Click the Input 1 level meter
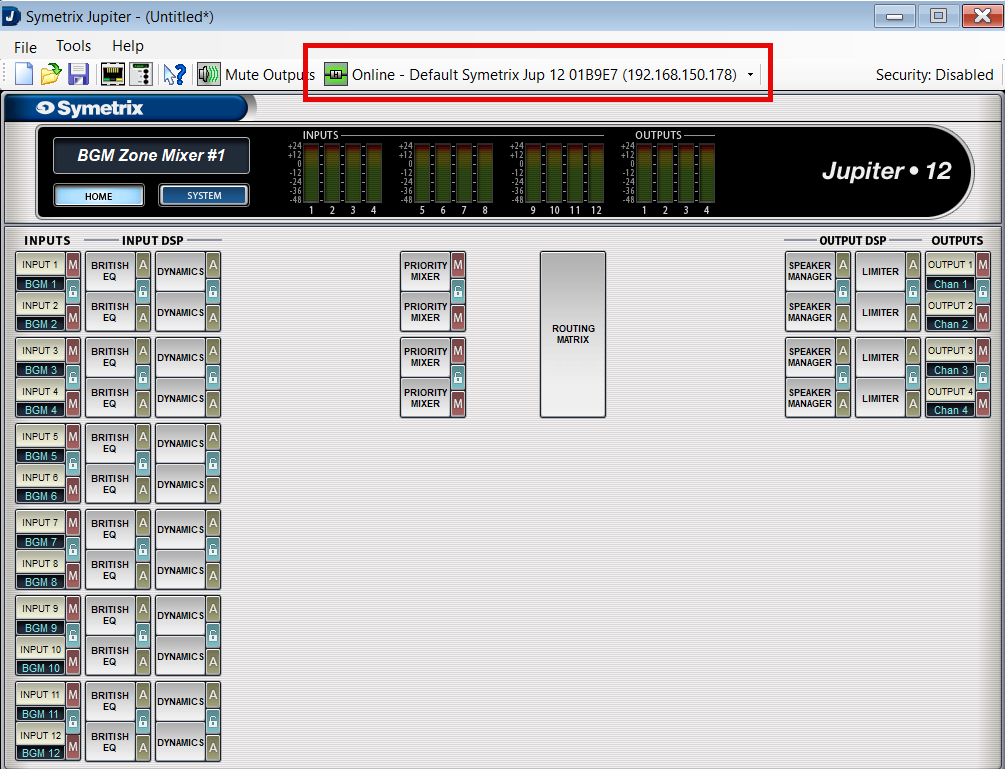The width and height of the screenshot is (1005, 769). (x=311, y=173)
